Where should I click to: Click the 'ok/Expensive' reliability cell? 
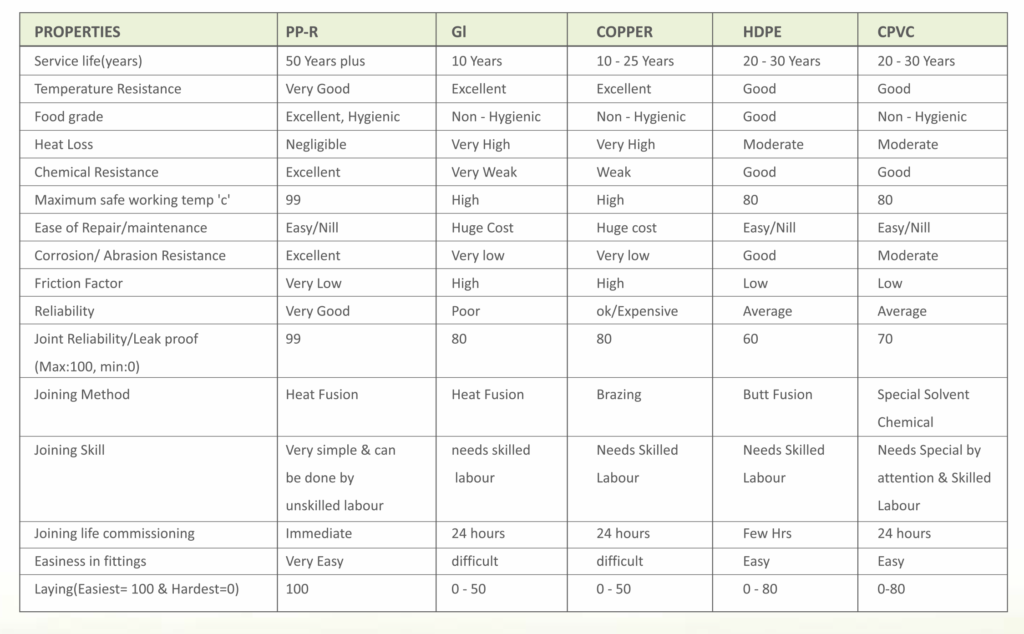[637, 311]
